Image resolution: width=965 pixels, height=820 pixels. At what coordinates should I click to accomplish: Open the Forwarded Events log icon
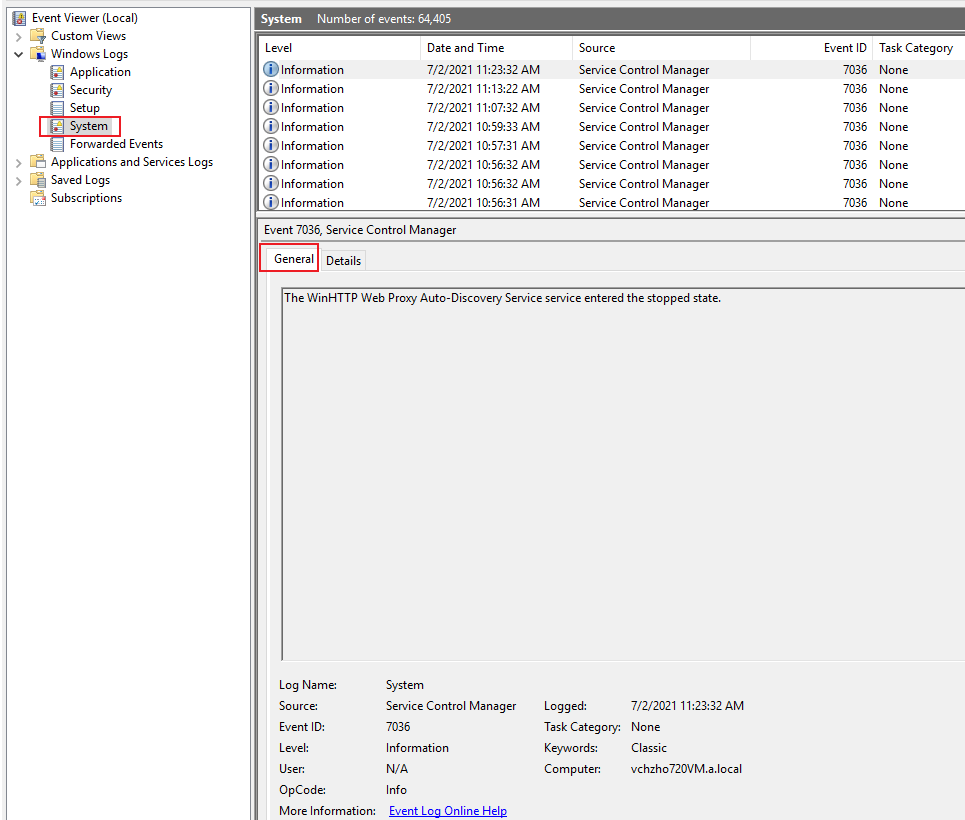(58, 143)
